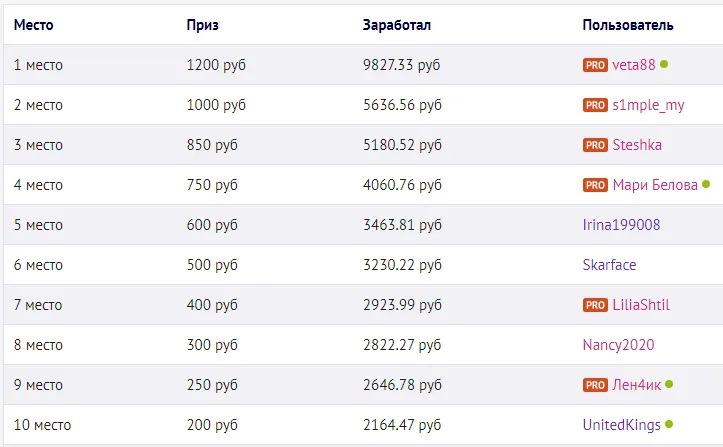Open Мари Белова profile

click(655, 185)
